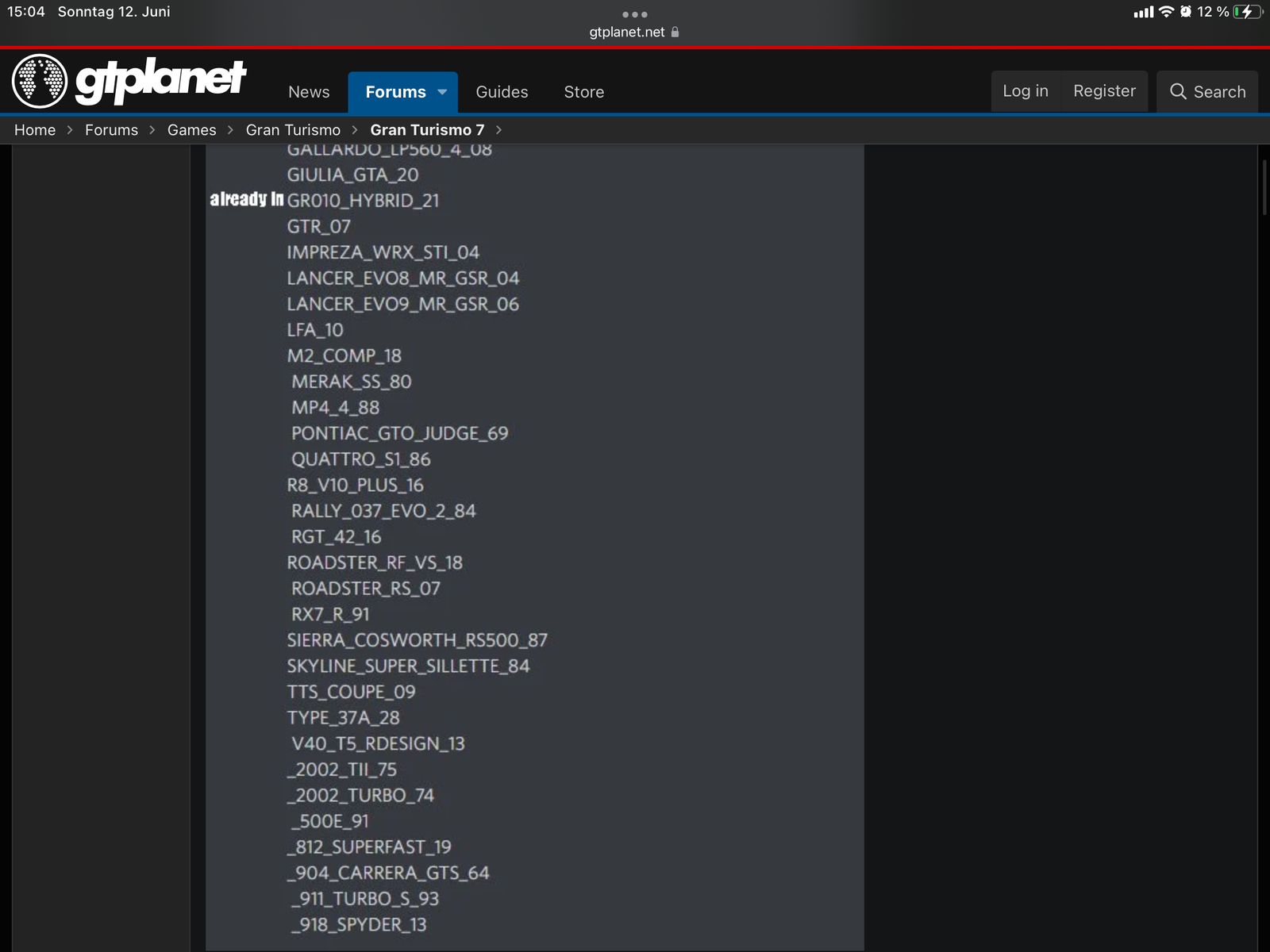Click the ROADSTER_RF_VS_18 entry
This screenshot has height=952, width=1270.
375,563
